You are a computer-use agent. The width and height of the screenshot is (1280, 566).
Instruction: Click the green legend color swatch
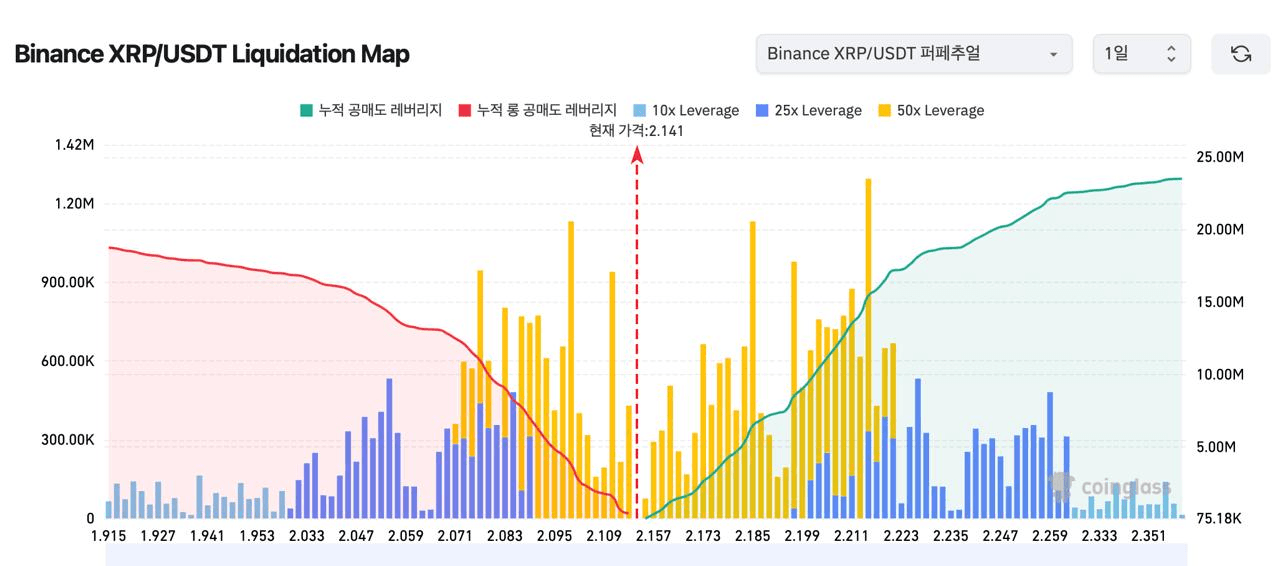click(x=306, y=110)
